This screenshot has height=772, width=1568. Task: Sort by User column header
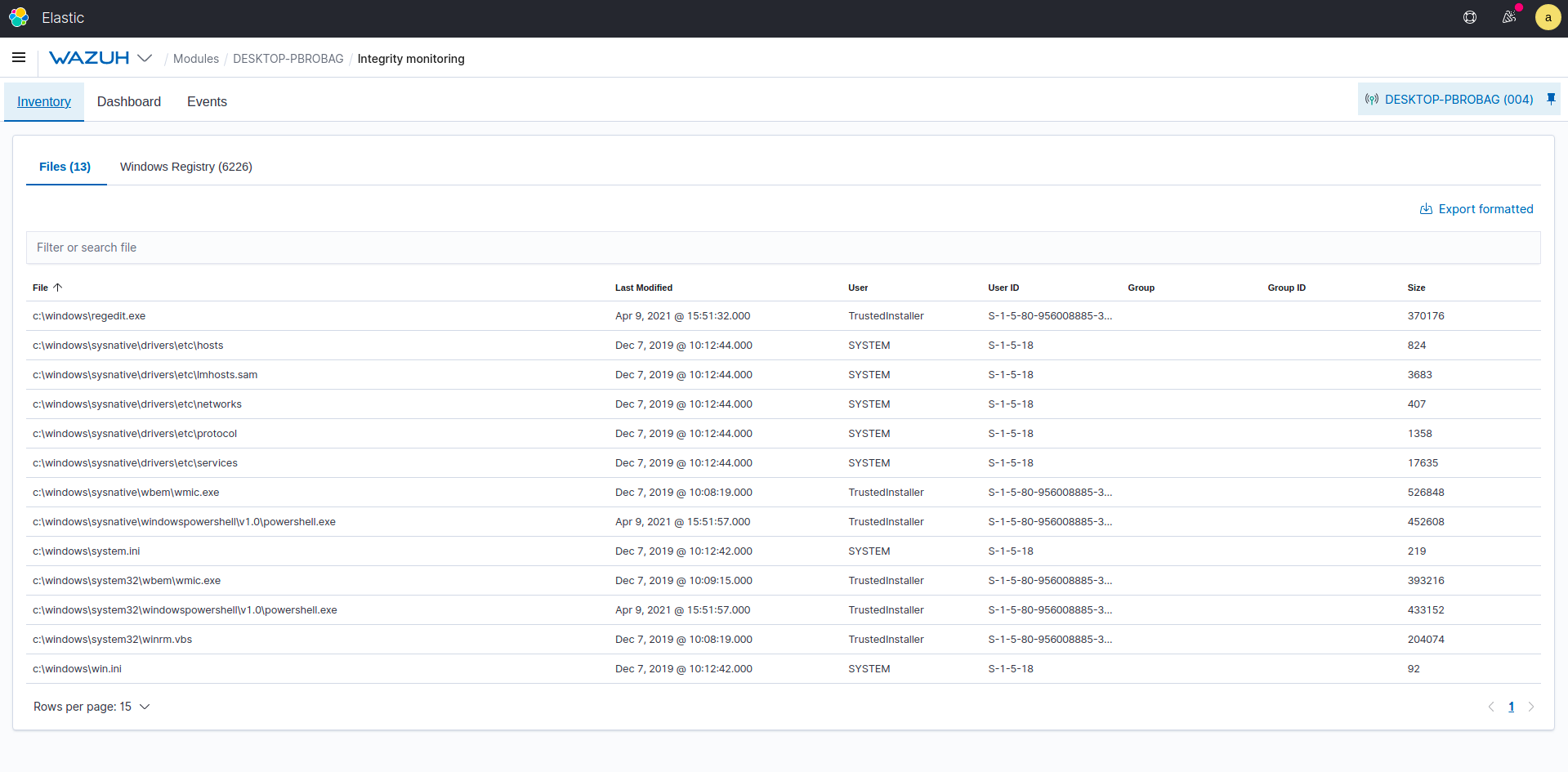858,288
